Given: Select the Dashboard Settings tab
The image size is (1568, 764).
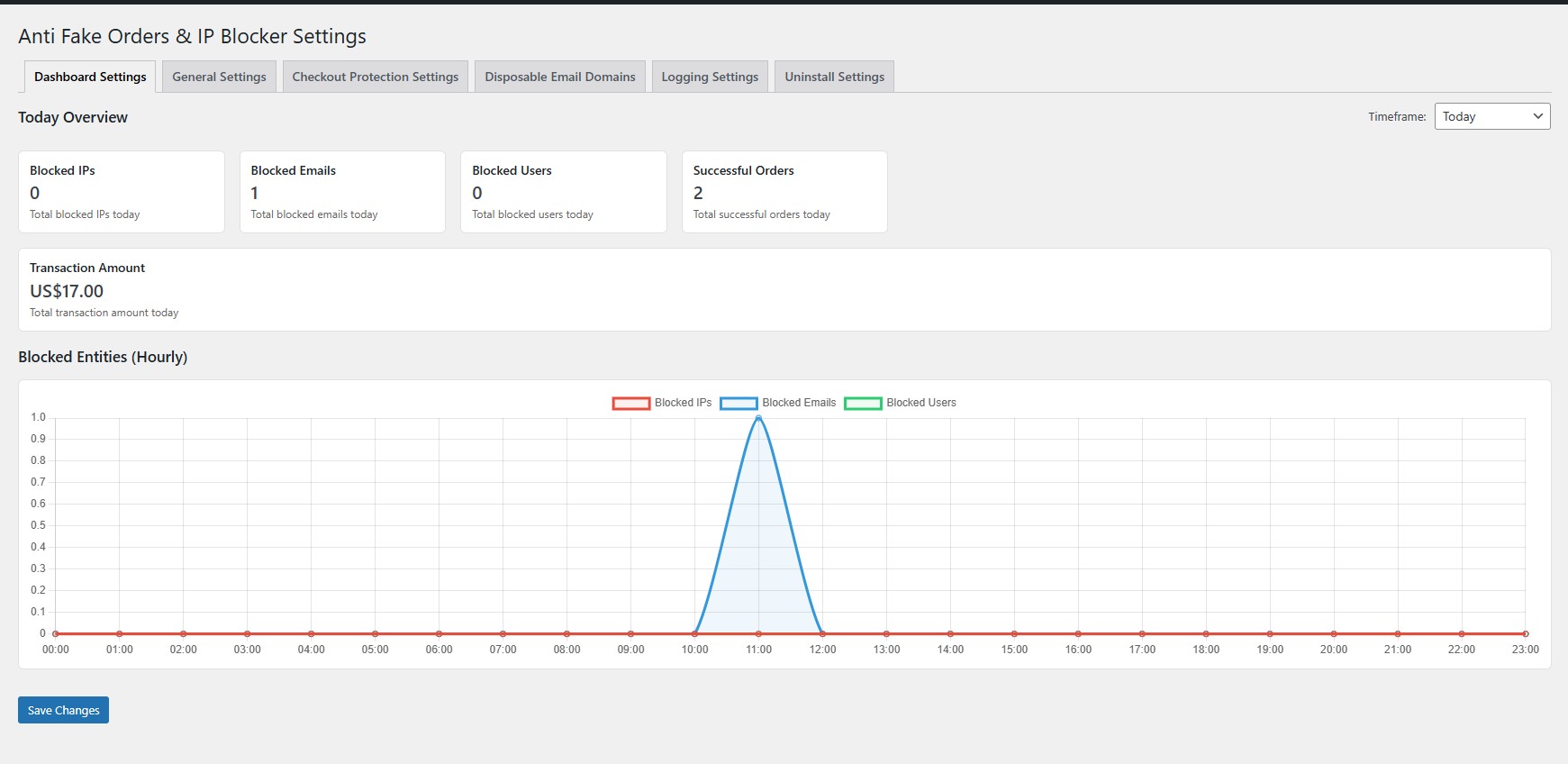Looking at the screenshot, I should tap(90, 77).
